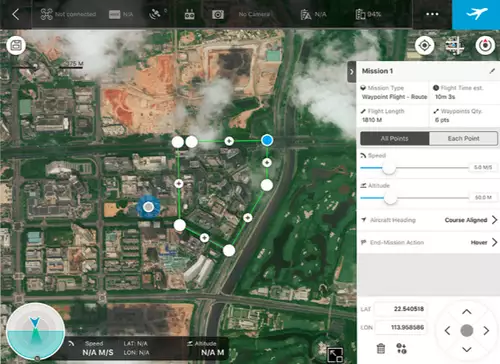The height and width of the screenshot is (364, 500).
Task: Tap the Flight Time est. 10m 3s value
Action: pyautogui.click(x=445, y=97)
